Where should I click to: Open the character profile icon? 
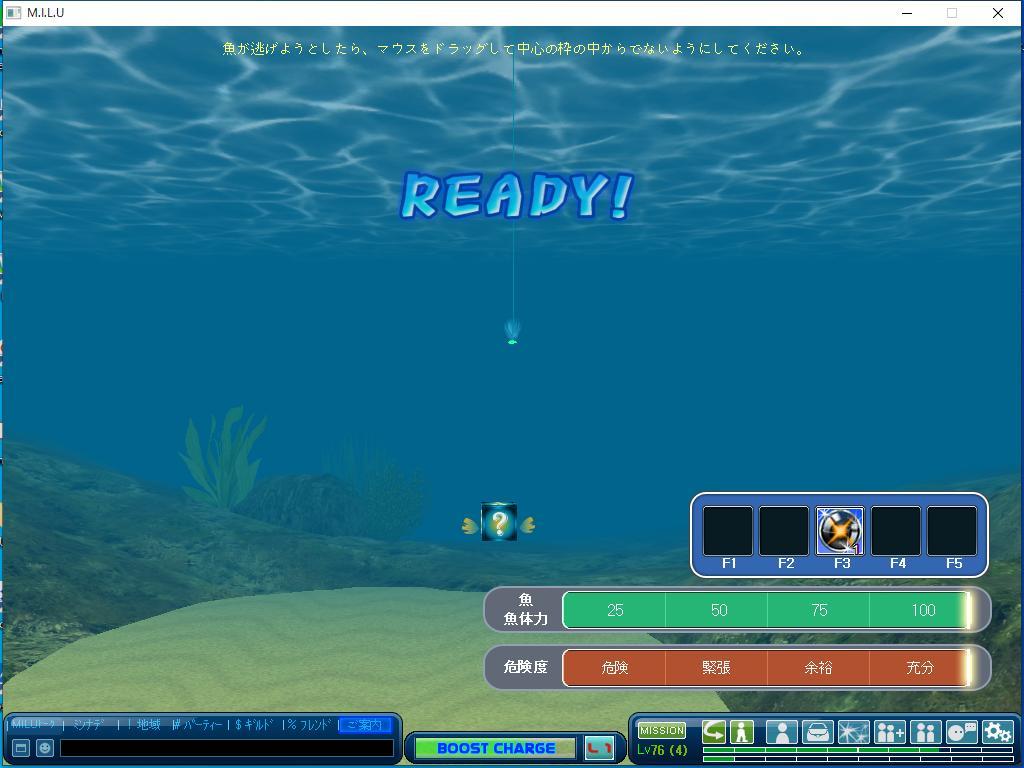pos(782,731)
